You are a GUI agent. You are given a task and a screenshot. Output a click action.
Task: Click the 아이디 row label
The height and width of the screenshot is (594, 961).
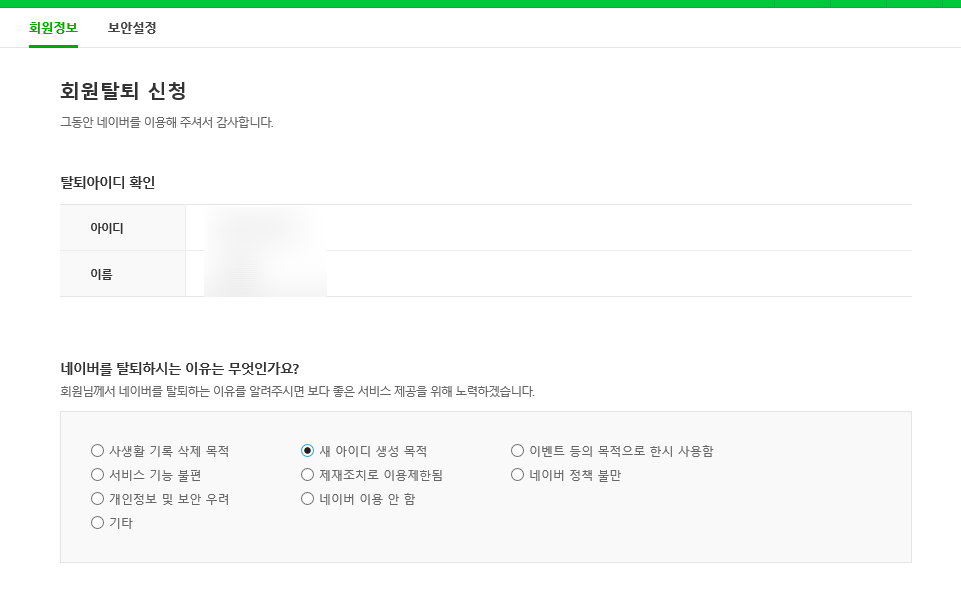tap(107, 228)
